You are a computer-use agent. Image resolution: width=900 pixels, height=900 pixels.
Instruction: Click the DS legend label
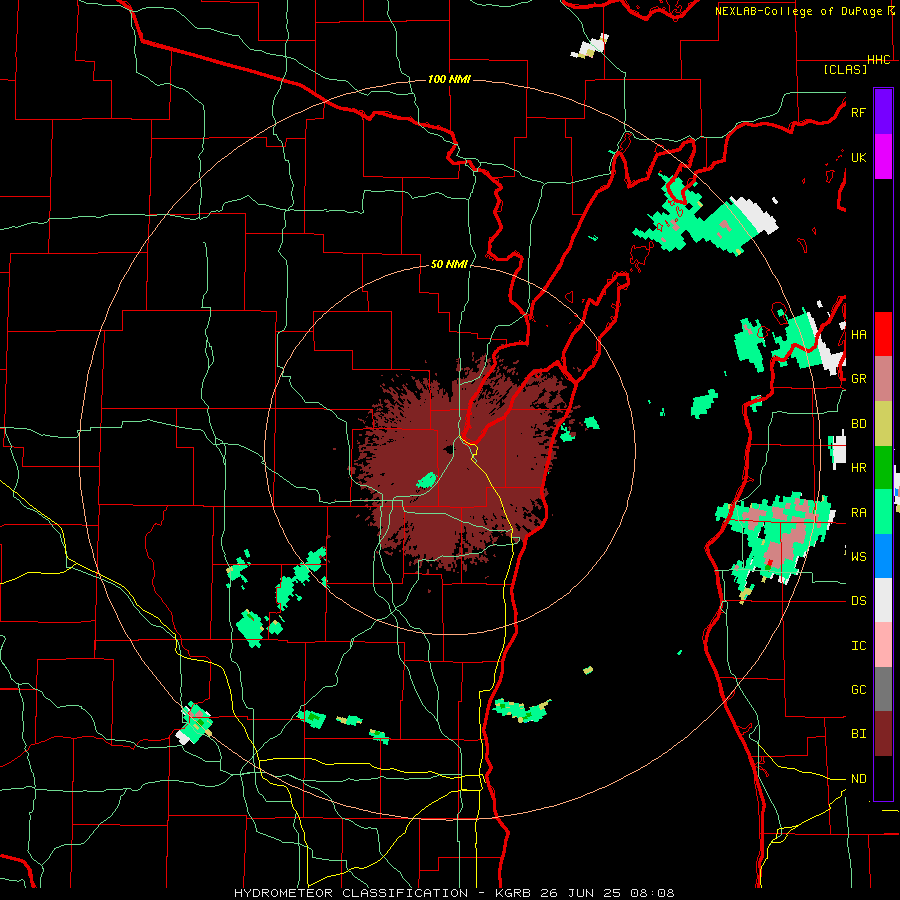[x=858, y=601]
